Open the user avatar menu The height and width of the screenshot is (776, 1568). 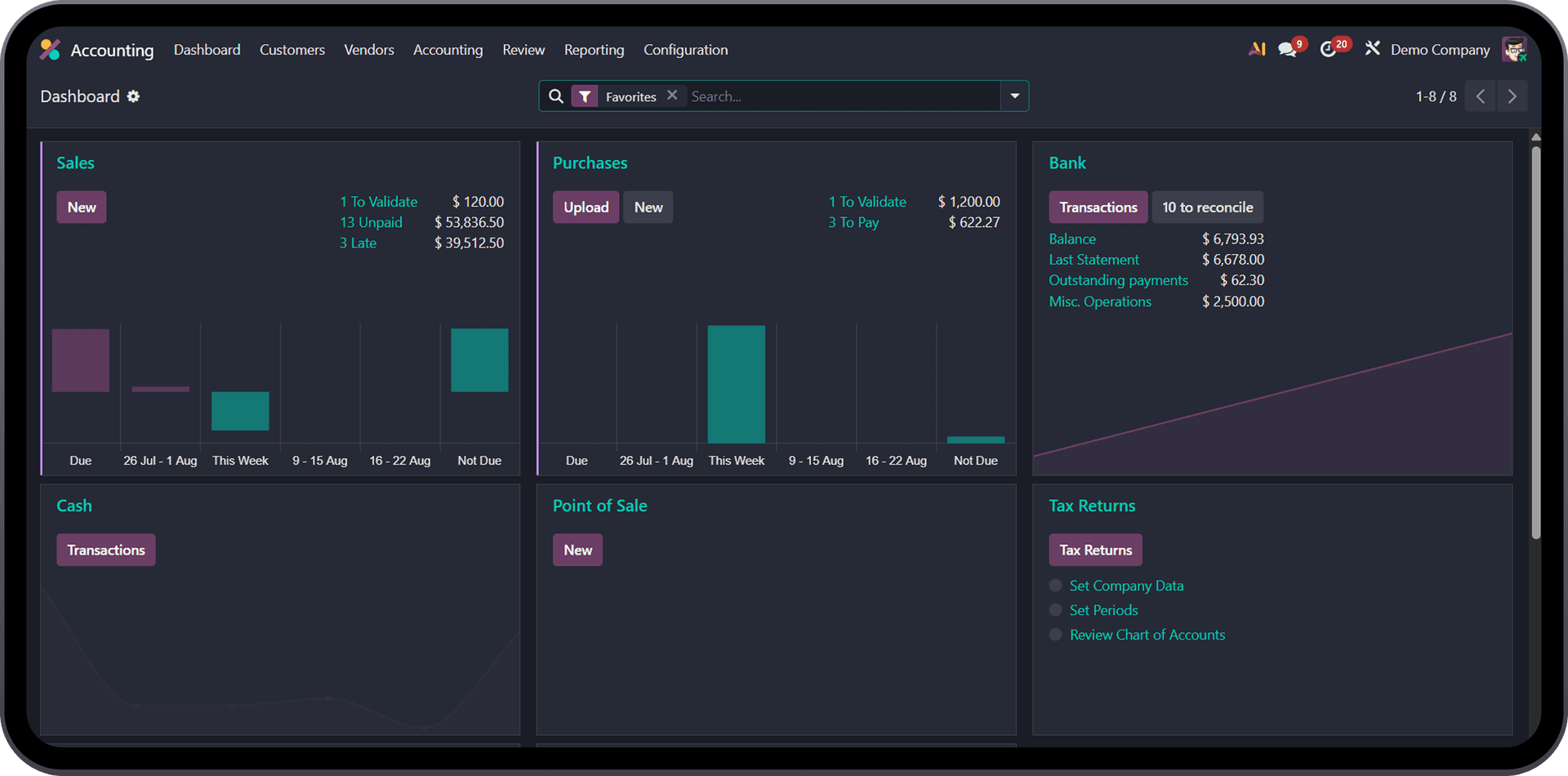pos(1514,49)
